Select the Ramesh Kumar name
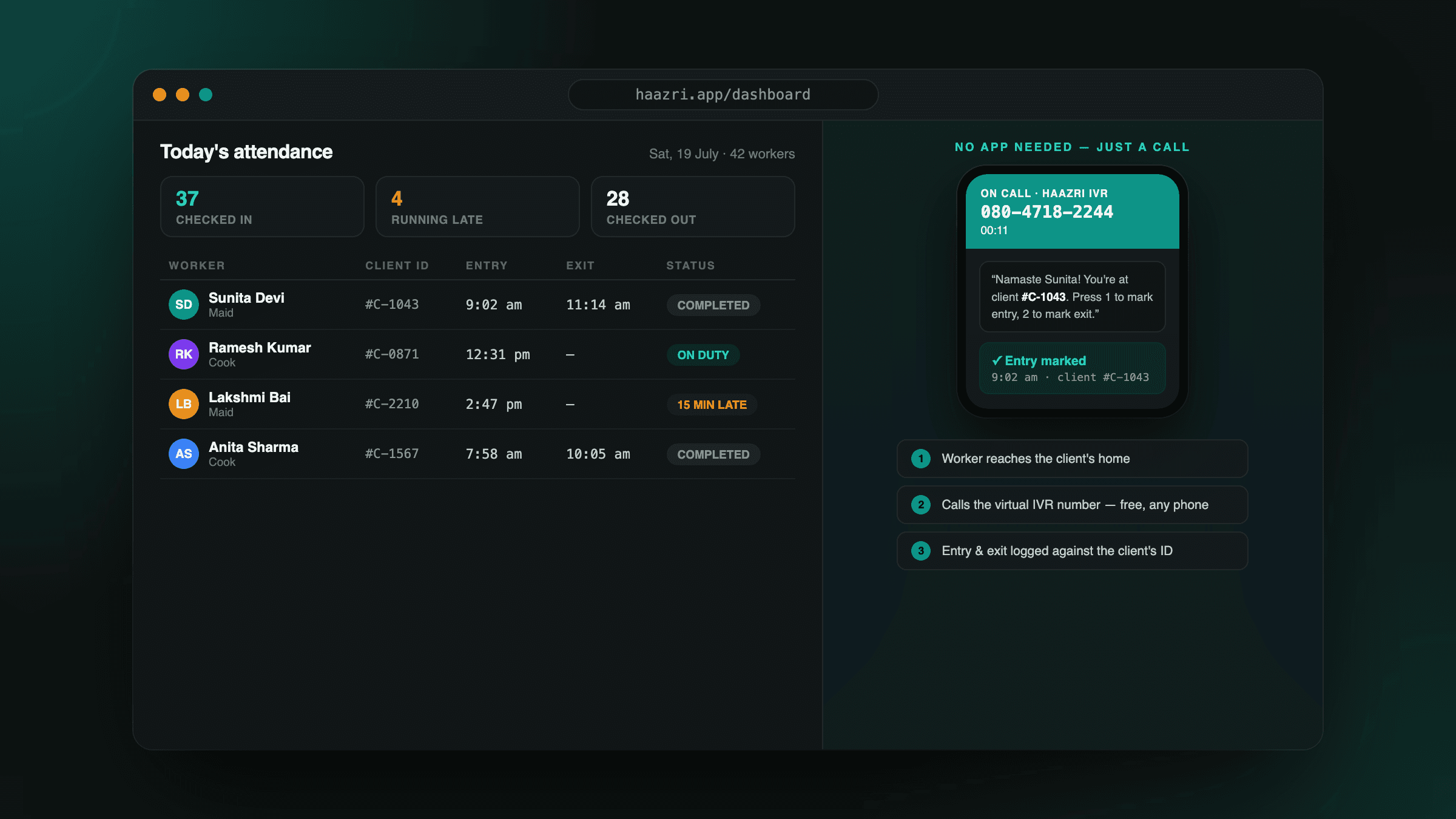Screen dimensions: 1456x819 pos(260,348)
